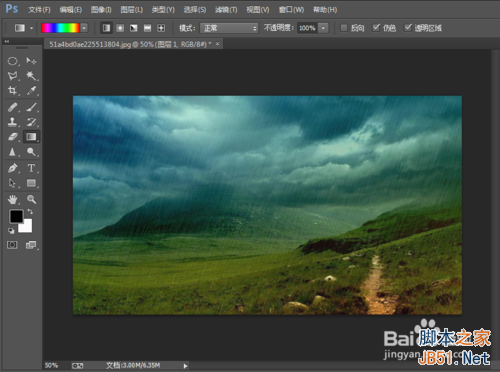Open the 图层(L) layer menu

tap(132, 10)
